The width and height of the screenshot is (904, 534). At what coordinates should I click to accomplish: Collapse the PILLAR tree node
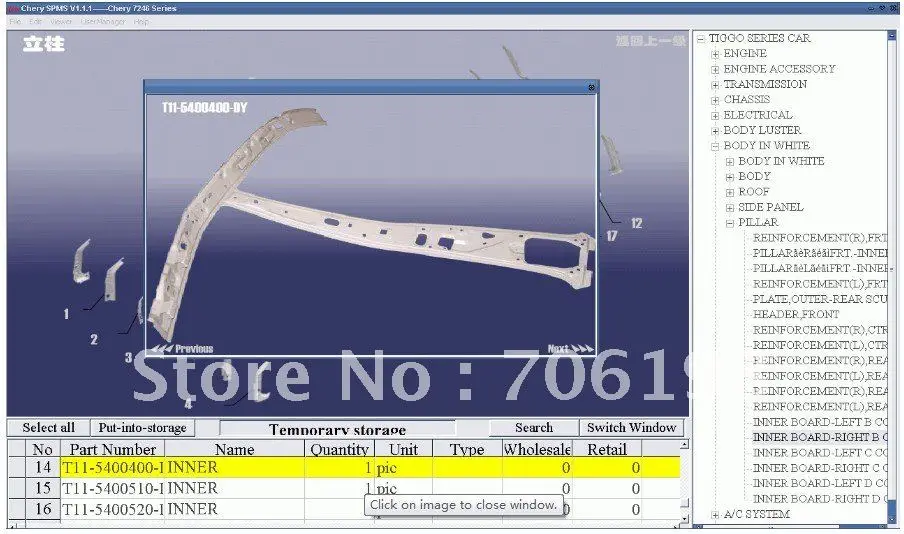click(x=730, y=223)
